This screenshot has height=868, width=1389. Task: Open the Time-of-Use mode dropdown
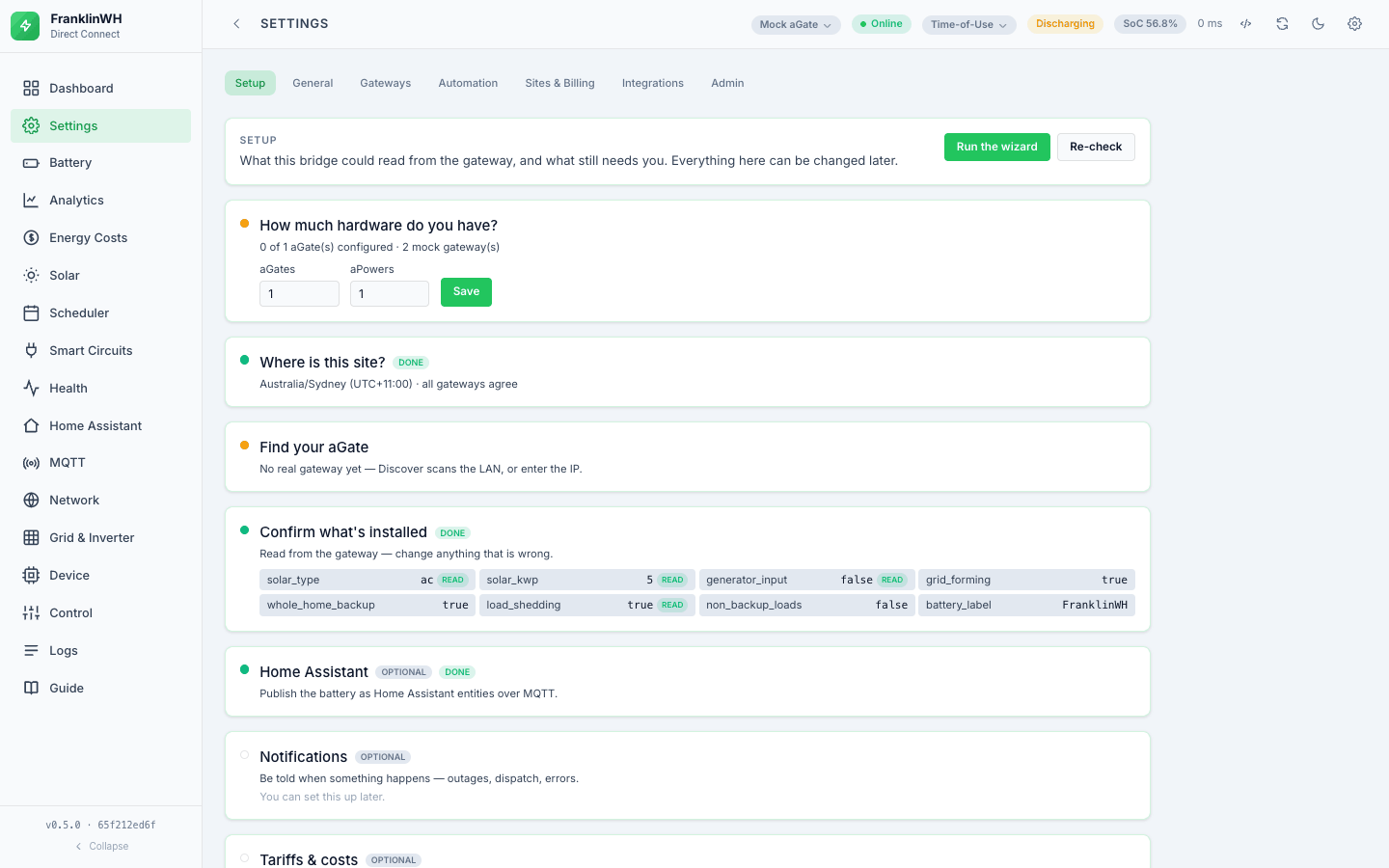969,25
